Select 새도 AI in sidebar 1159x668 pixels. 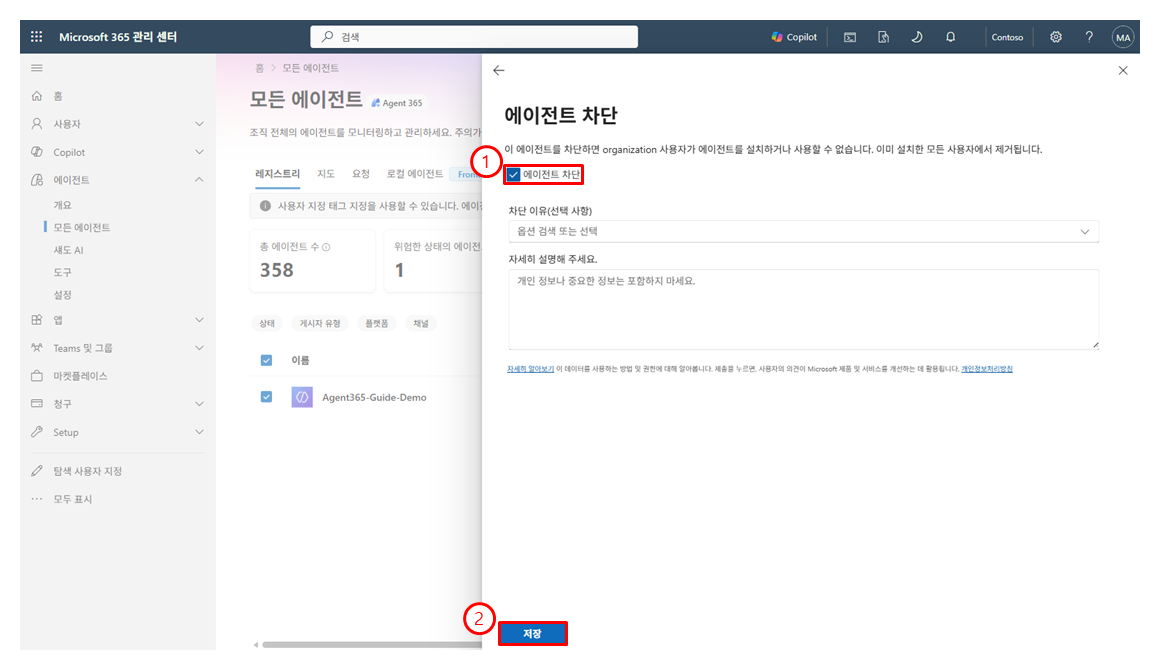click(68, 250)
